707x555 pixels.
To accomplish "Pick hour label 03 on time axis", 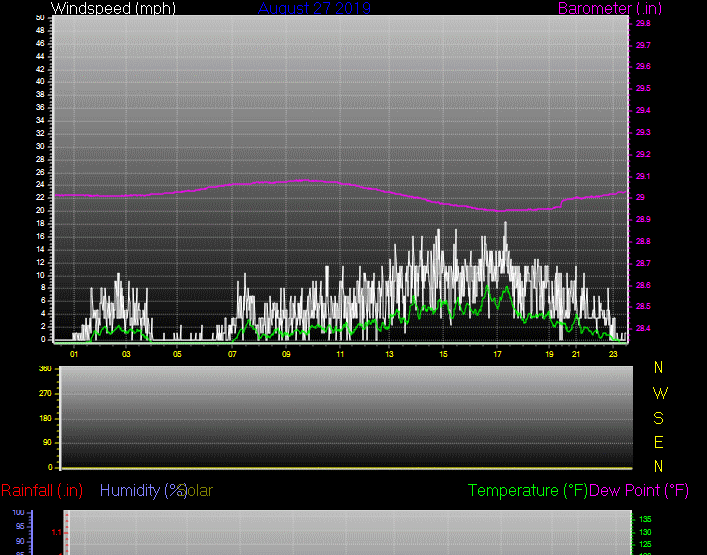I will tap(126, 354).
